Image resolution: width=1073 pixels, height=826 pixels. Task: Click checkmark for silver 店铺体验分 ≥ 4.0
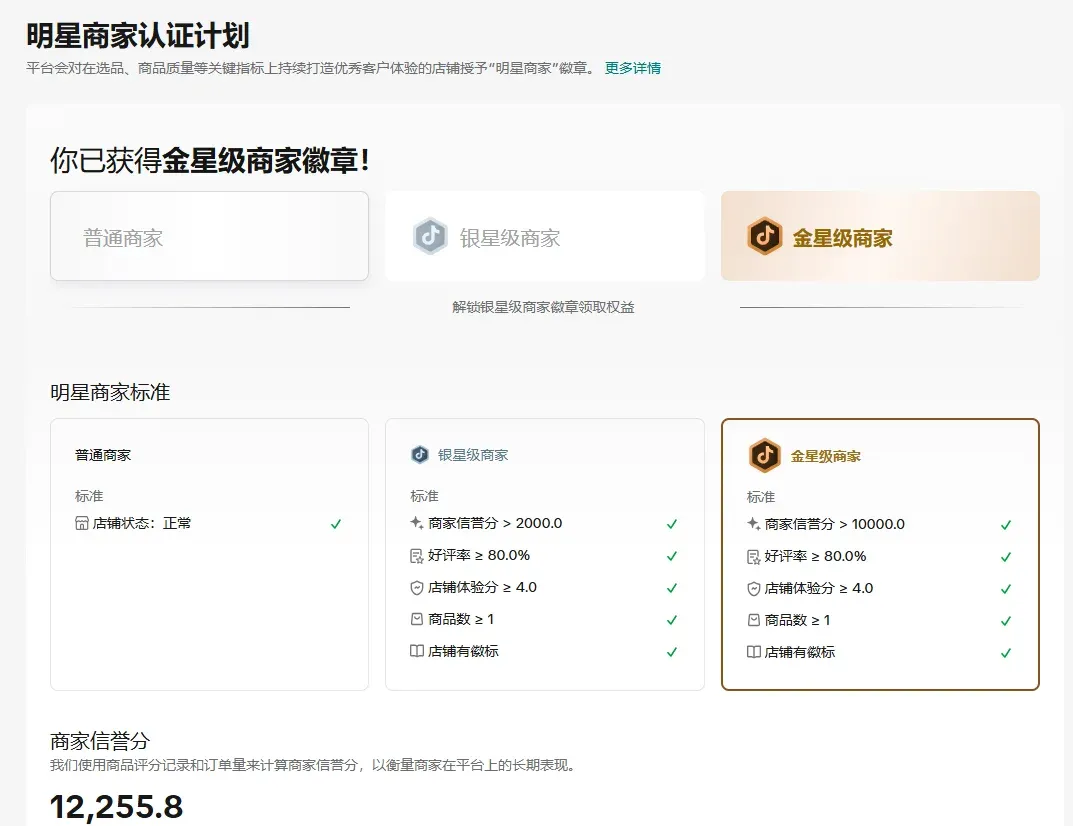click(x=672, y=588)
